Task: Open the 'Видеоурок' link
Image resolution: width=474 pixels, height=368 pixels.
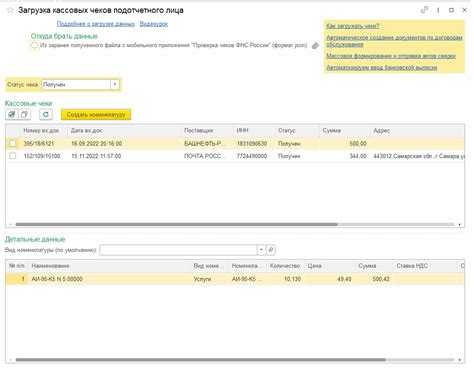Action: [x=154, y=24]
